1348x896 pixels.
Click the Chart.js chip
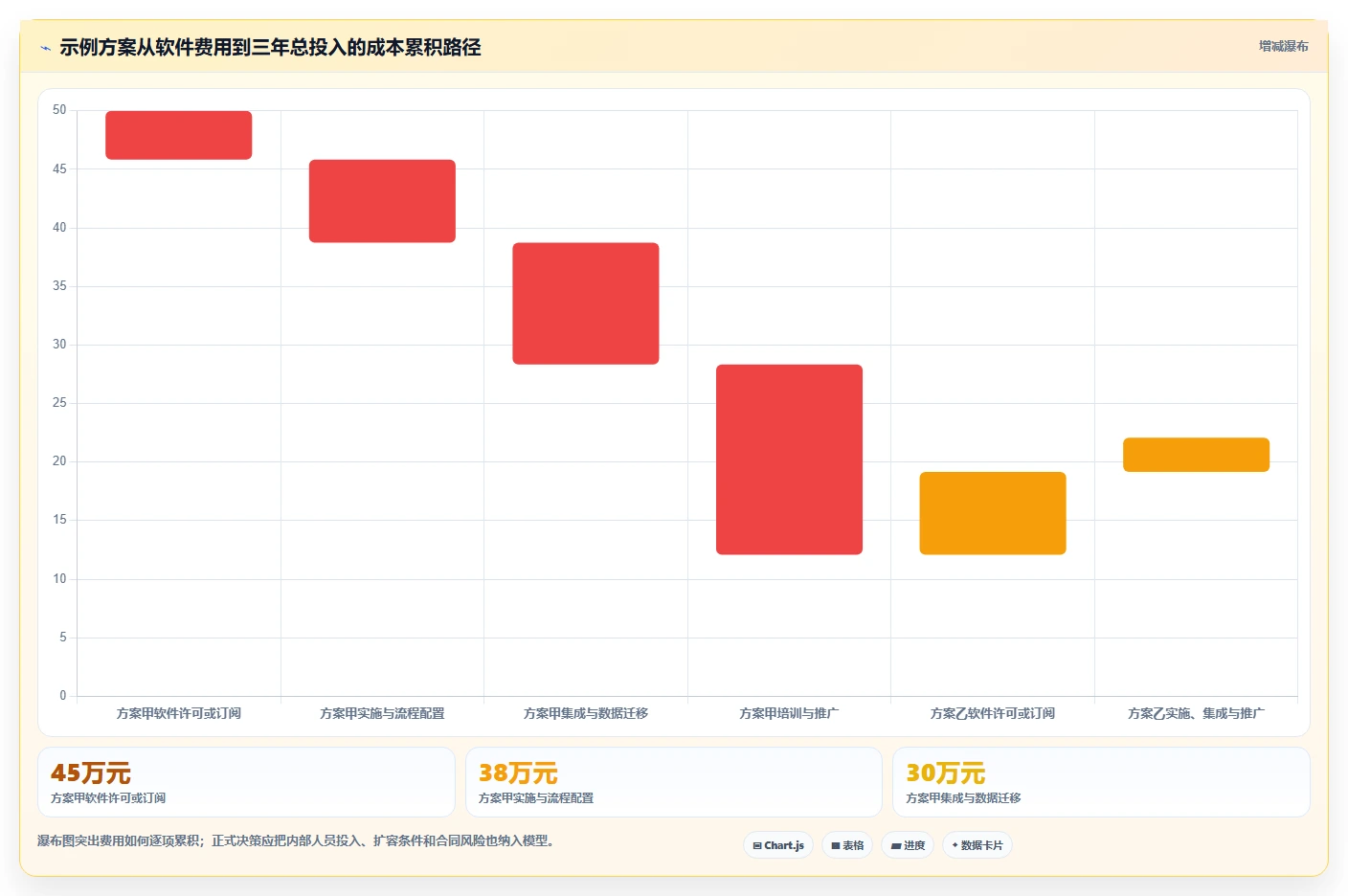[778, 845]
